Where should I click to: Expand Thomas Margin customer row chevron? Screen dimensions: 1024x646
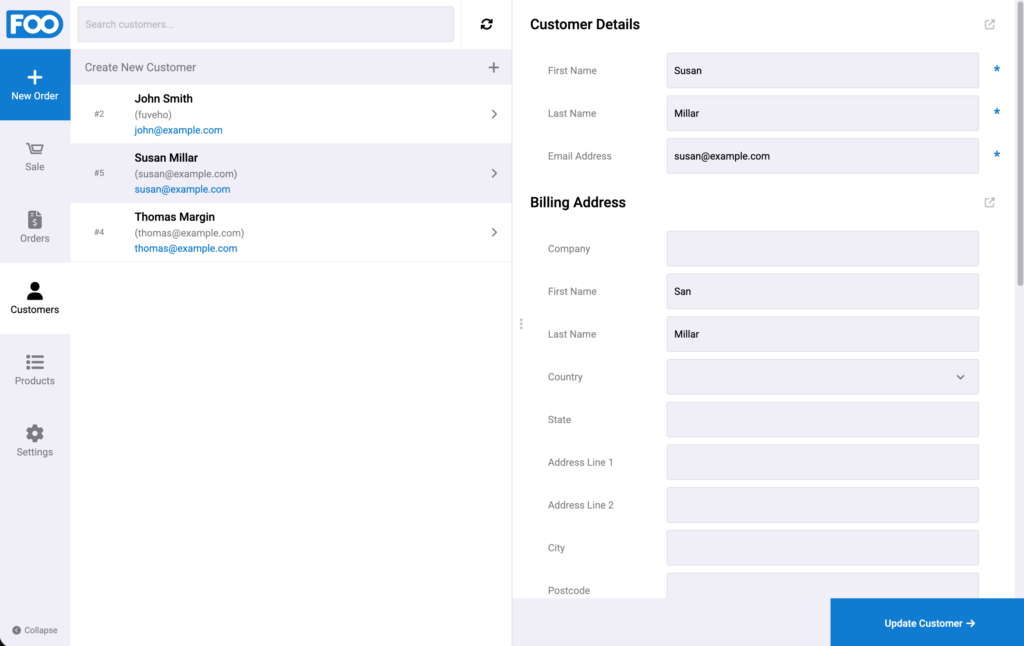(x=494, y=233)
